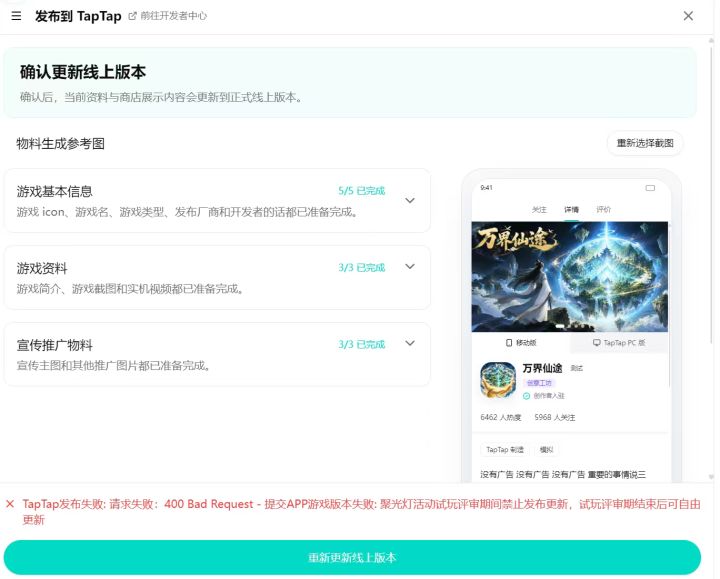Image resolution: width=720 pixels, height=579 pixels.
Task: Click the 万界仙途 game name
Action: click(x=542, y=368)
